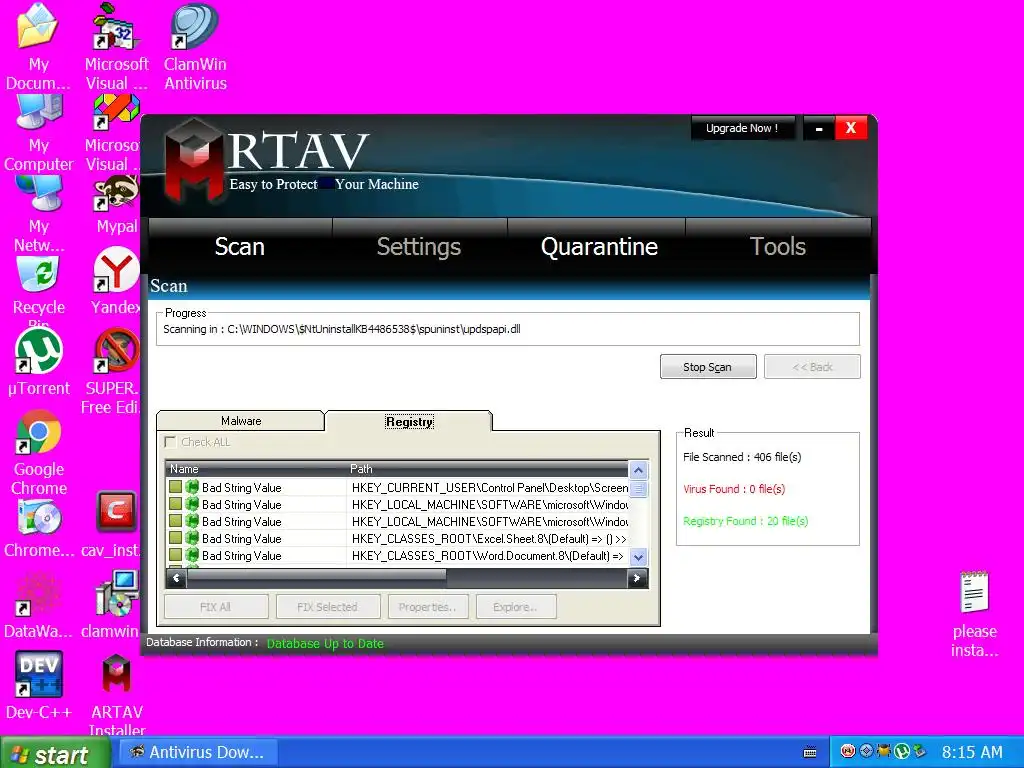Launch the Google Chrome desktop shortcut
This screenshot has width=1024, height=768.
[39, 453]
